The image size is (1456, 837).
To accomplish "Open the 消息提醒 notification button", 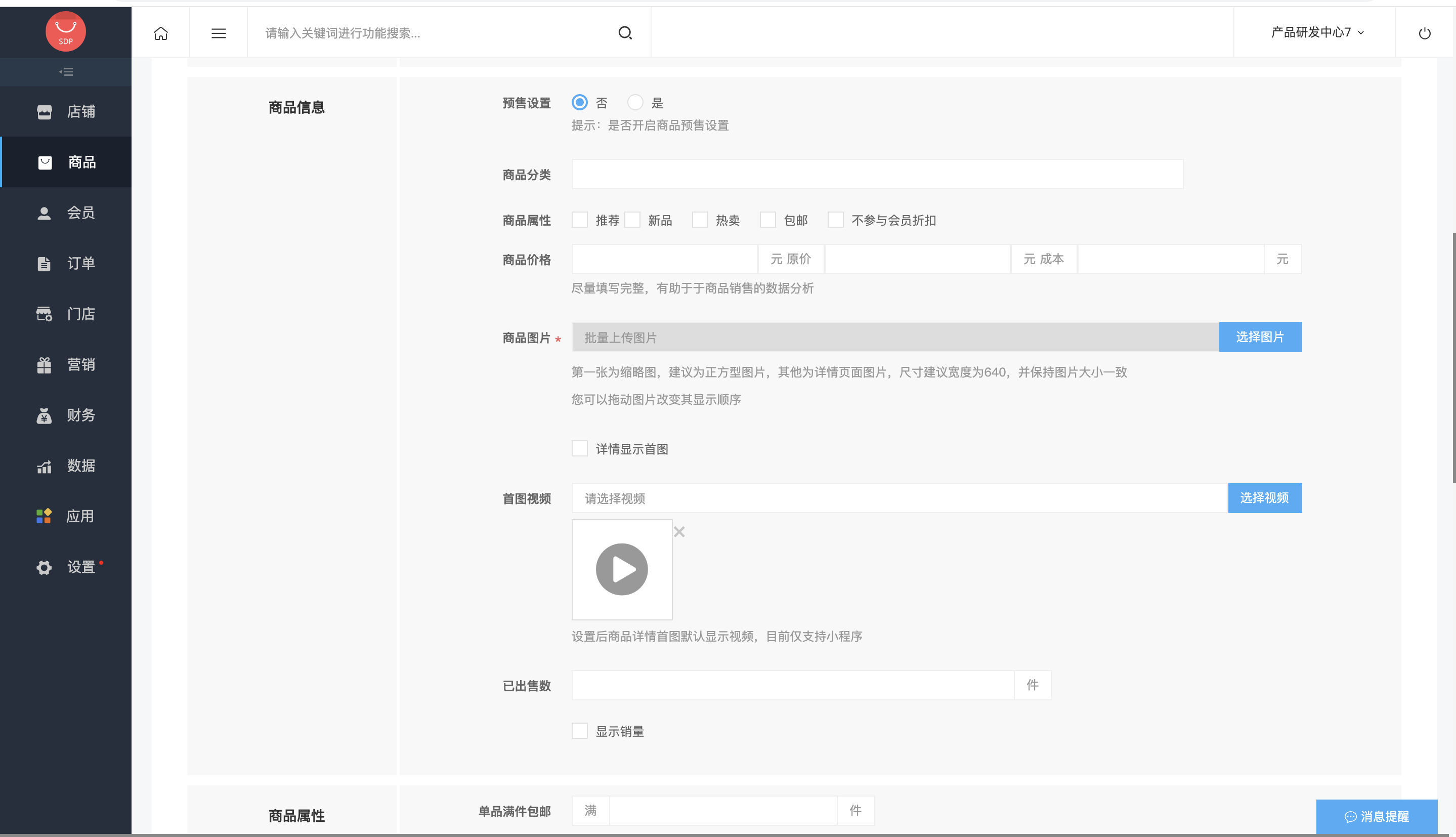I will tap(1377, 816).
